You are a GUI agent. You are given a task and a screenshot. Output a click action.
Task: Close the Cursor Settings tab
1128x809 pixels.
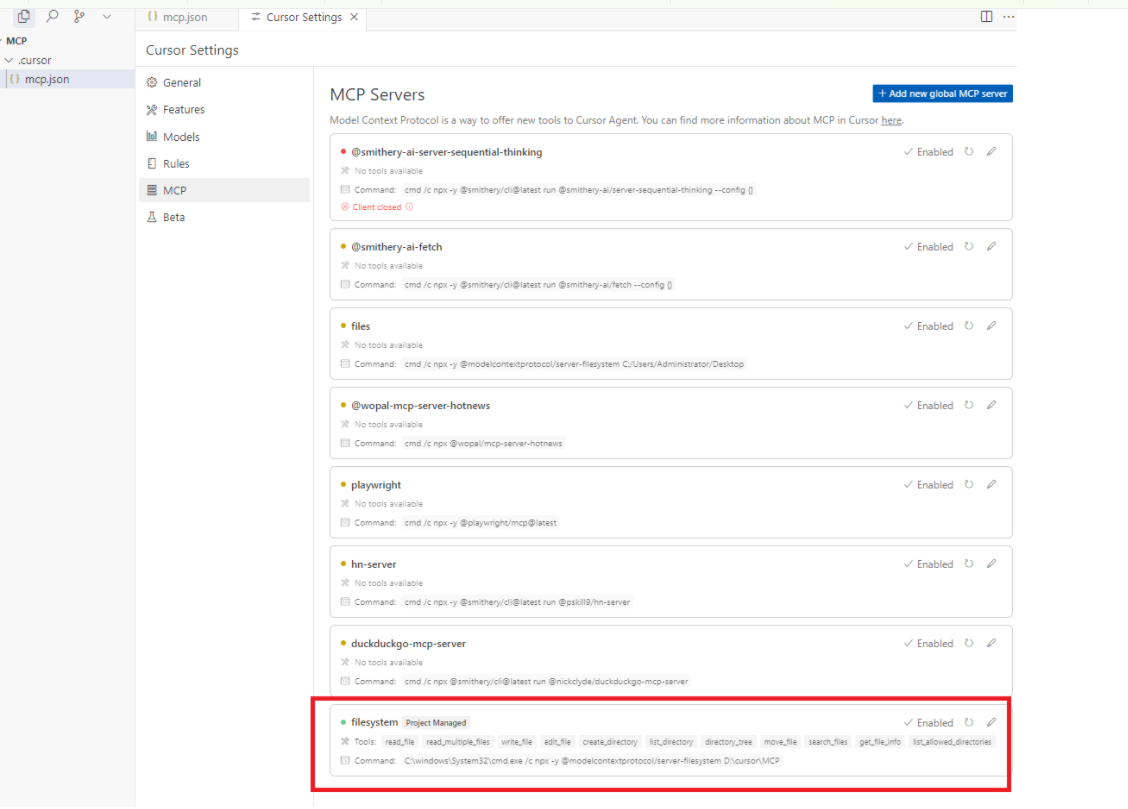[354, 17]
